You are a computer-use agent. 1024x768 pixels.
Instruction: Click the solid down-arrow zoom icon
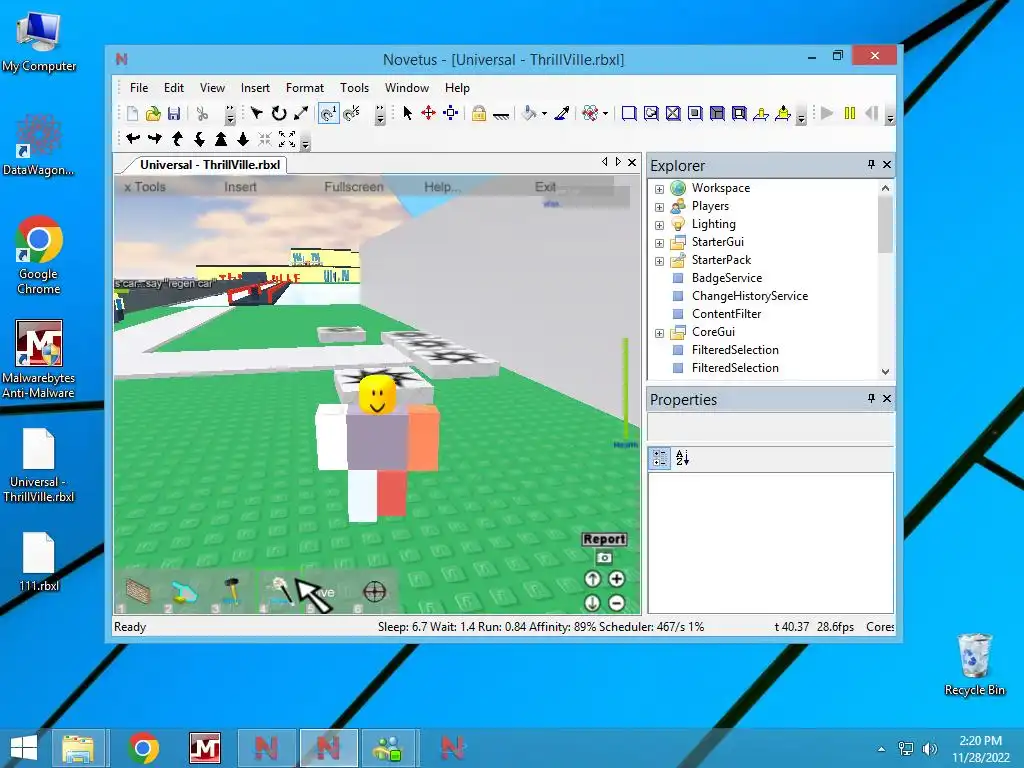[x=243, y=138]
